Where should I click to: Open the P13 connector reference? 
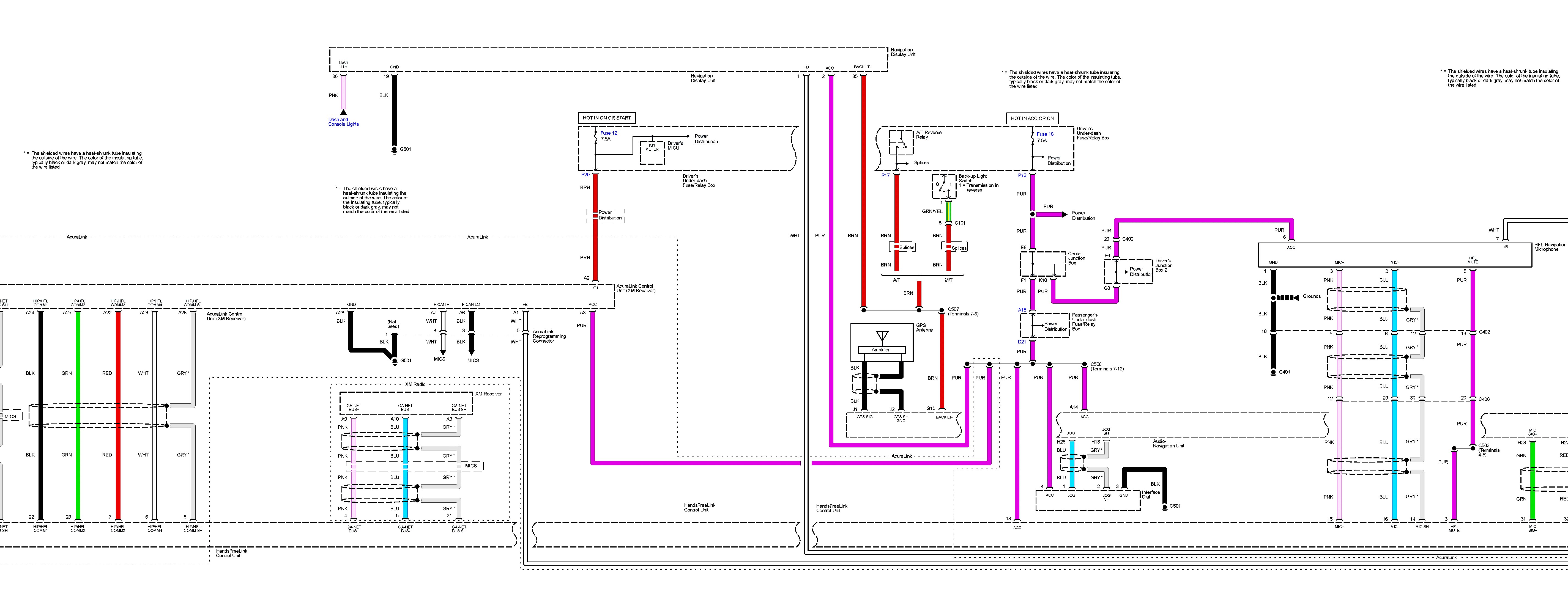coord(1022,175)
